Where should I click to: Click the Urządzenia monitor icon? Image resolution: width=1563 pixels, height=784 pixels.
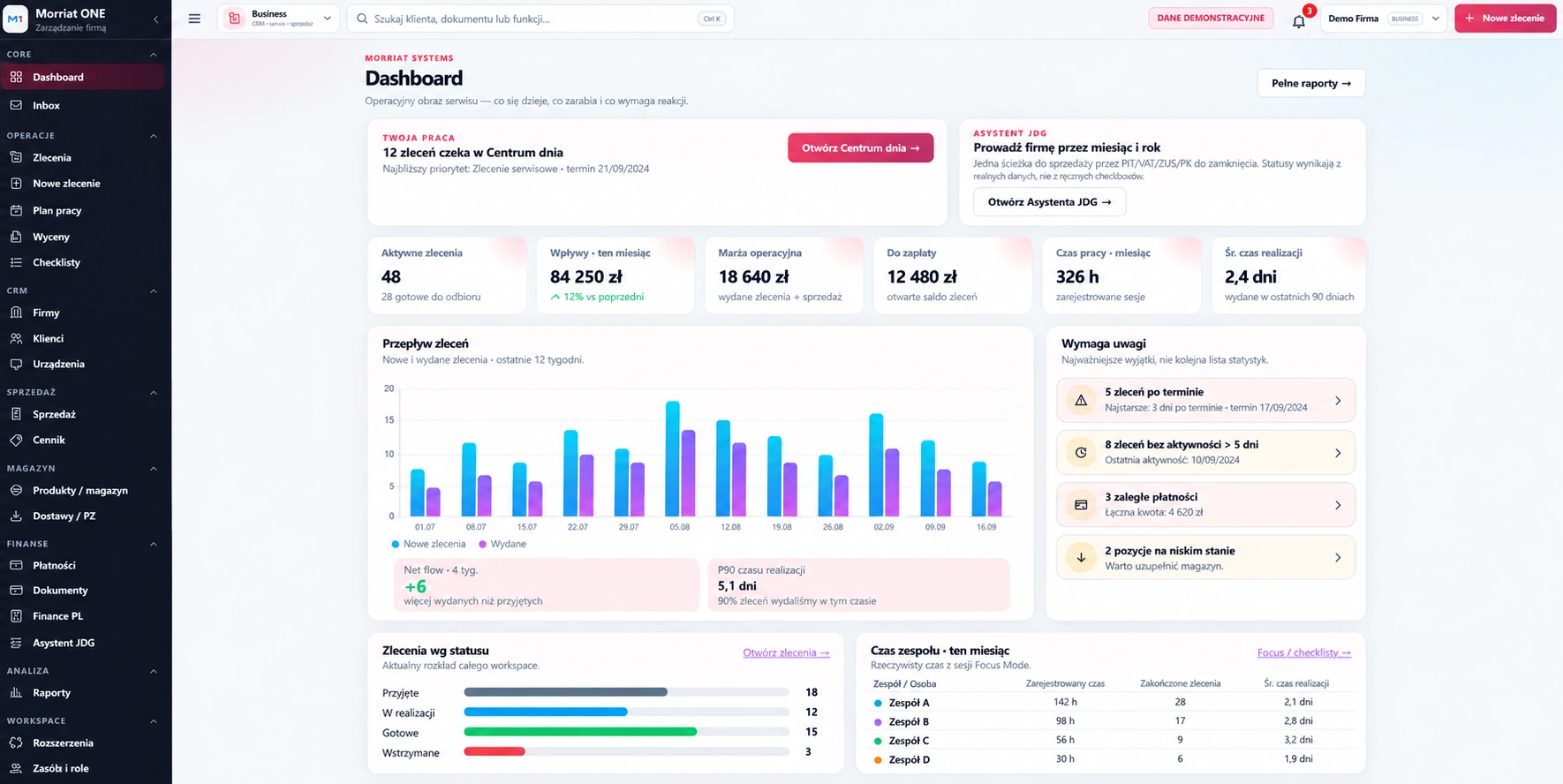(x=16, y=364)
